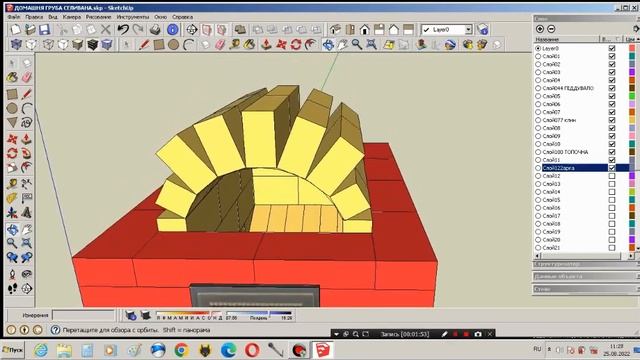
Task: Select the Arc tool in top toolbar
Action: 188,44
